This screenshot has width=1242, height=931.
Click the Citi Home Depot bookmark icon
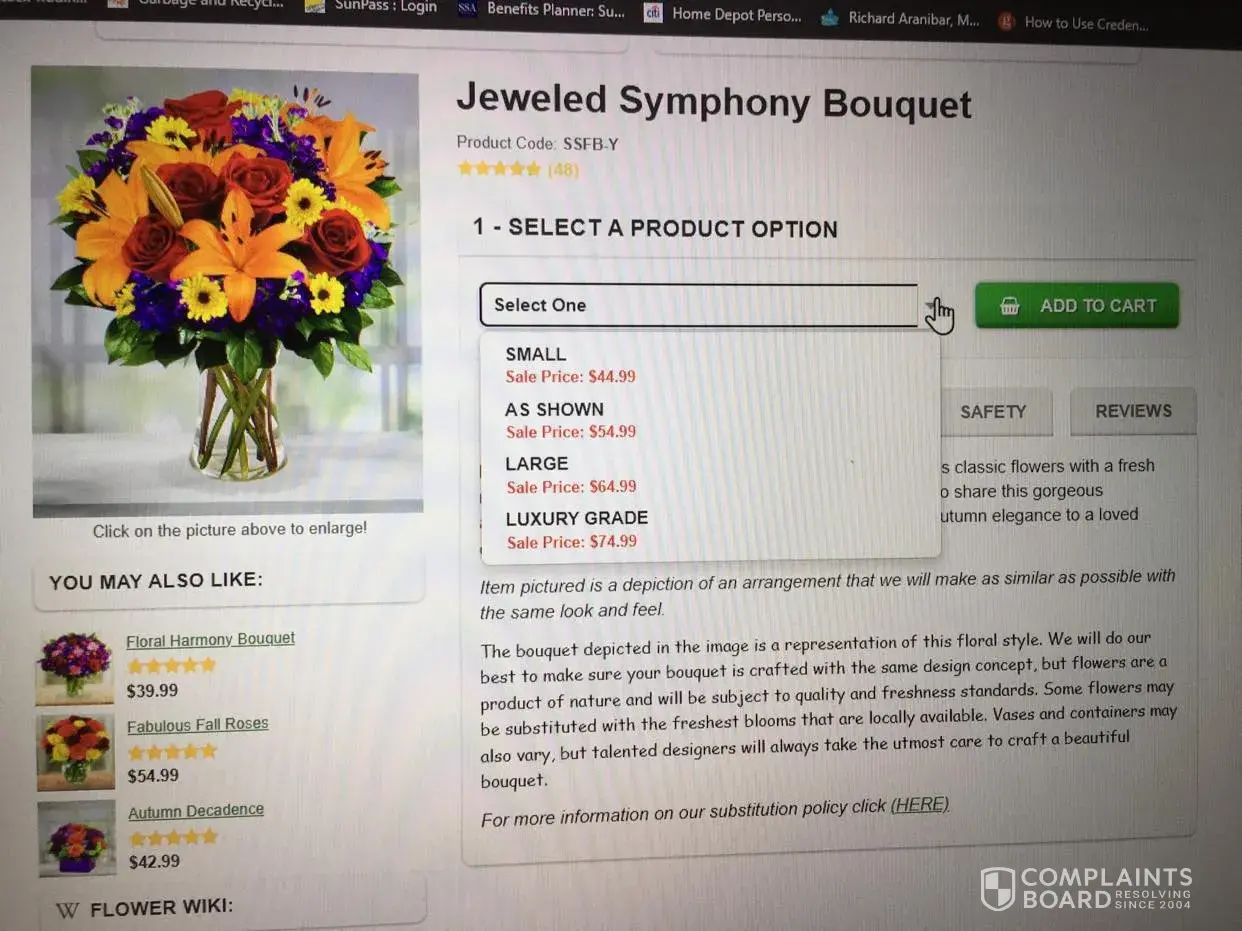653,13
